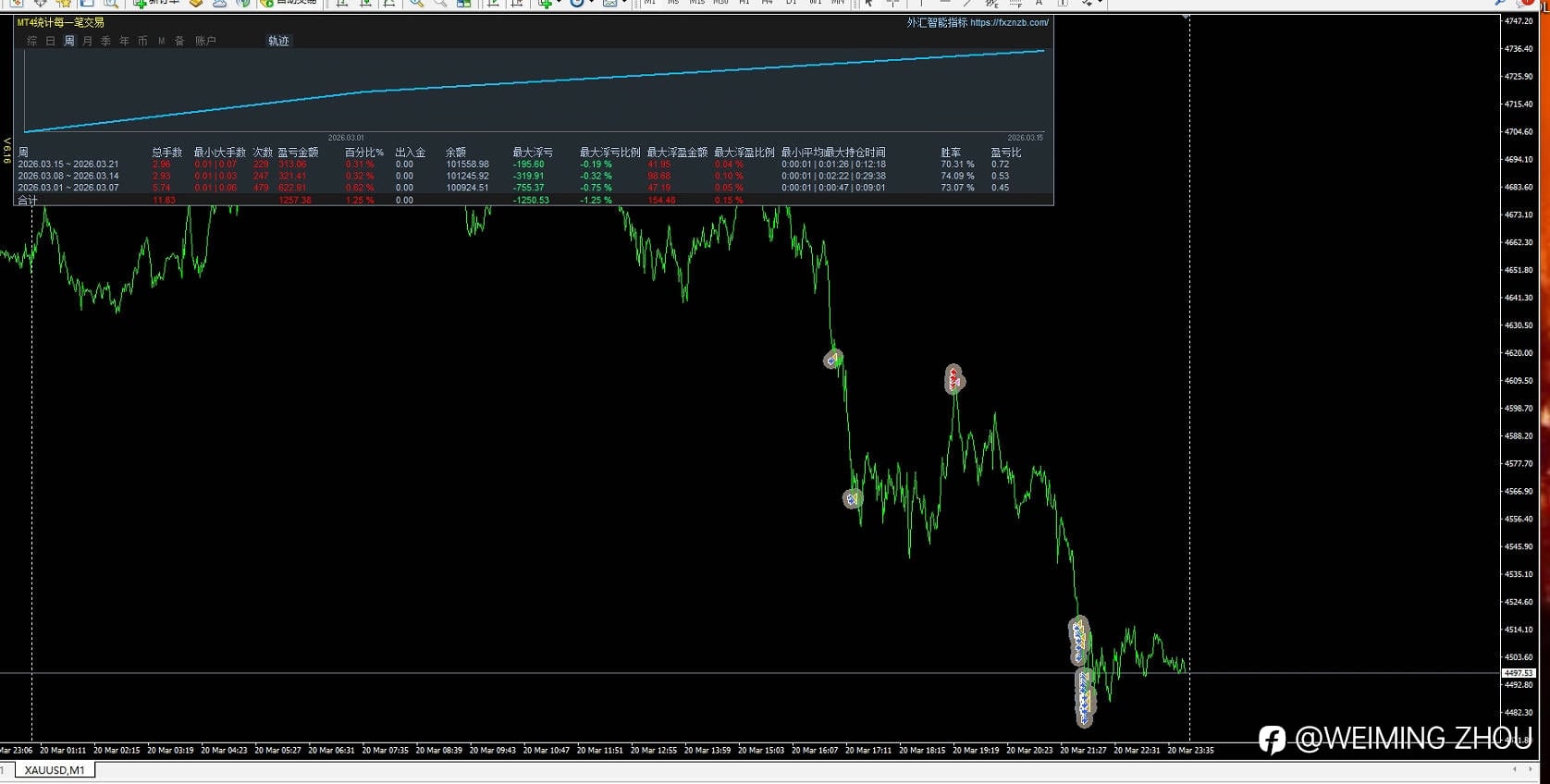Click the 最大浮盈比例 column header
Image resolution: width=1550 pixels, height=784 pixels.
tap(744, 153)
